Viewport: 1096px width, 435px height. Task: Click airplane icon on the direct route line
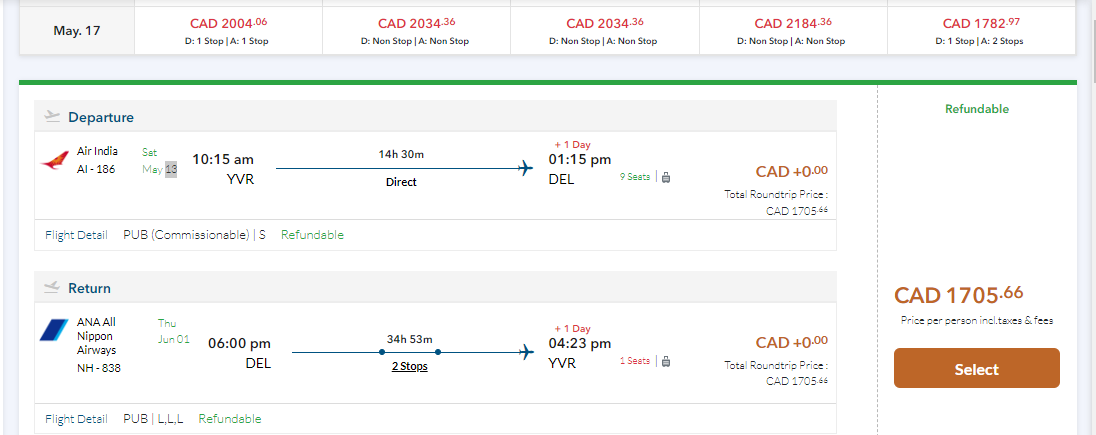point(526,168)
